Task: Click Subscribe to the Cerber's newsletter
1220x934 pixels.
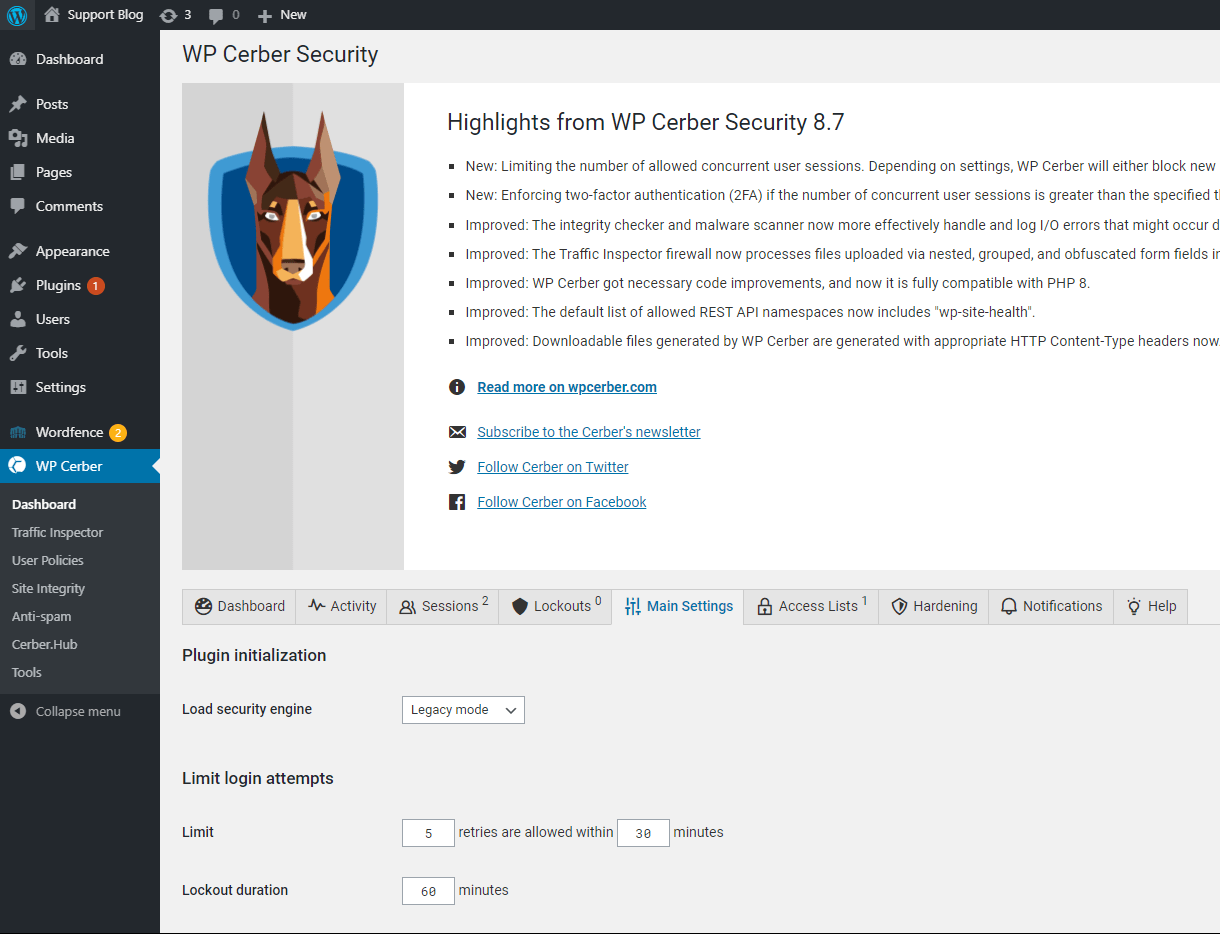Action: [589, 432]
